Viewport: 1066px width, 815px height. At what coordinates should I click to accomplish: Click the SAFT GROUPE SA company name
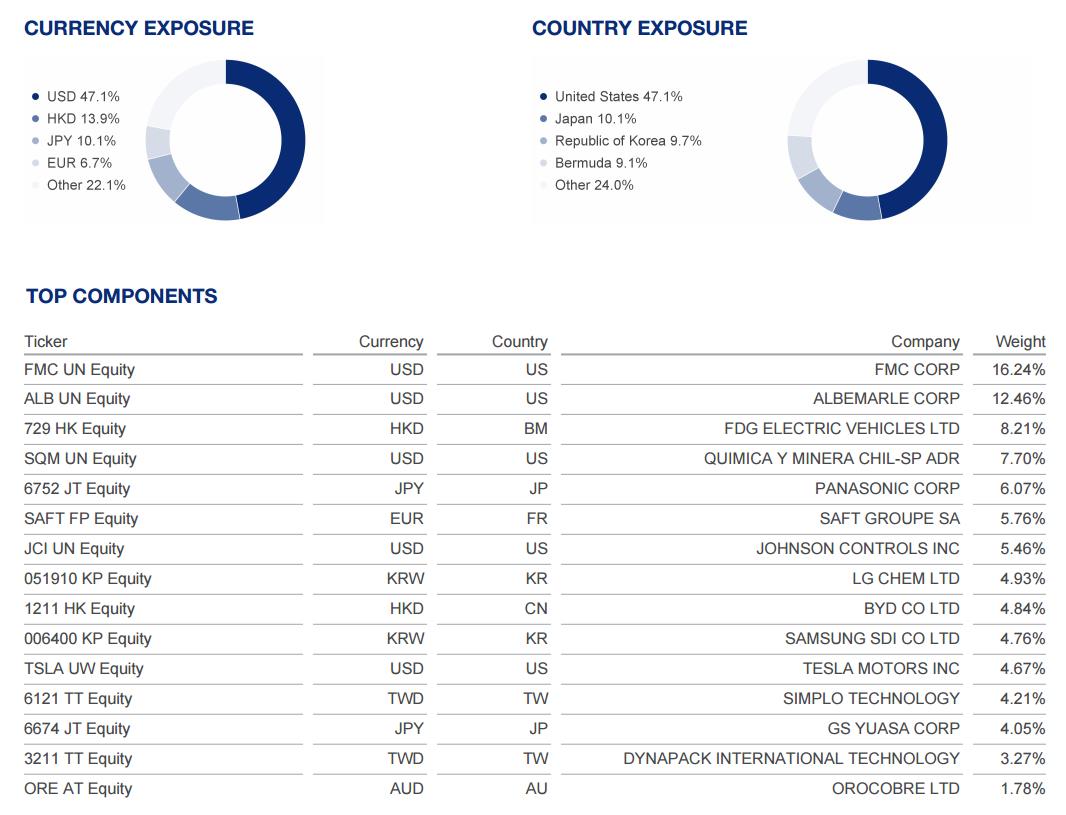[890, 519]
